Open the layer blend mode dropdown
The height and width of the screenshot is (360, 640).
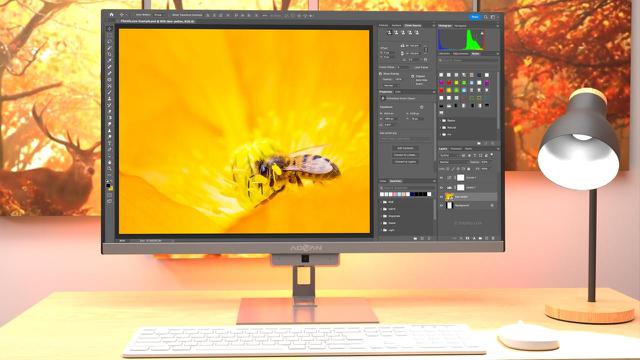(x=453, y=162)
